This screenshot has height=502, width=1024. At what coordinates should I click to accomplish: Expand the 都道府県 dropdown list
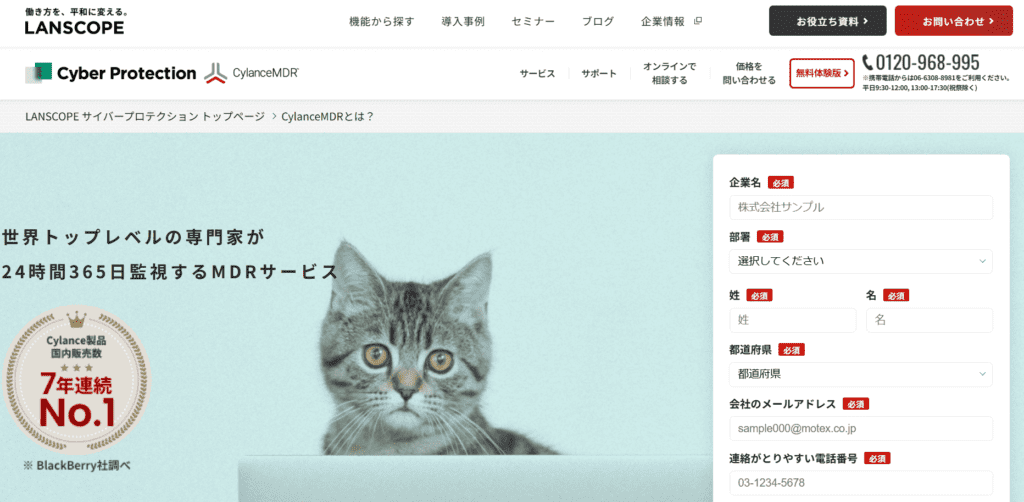pos(861,374)
